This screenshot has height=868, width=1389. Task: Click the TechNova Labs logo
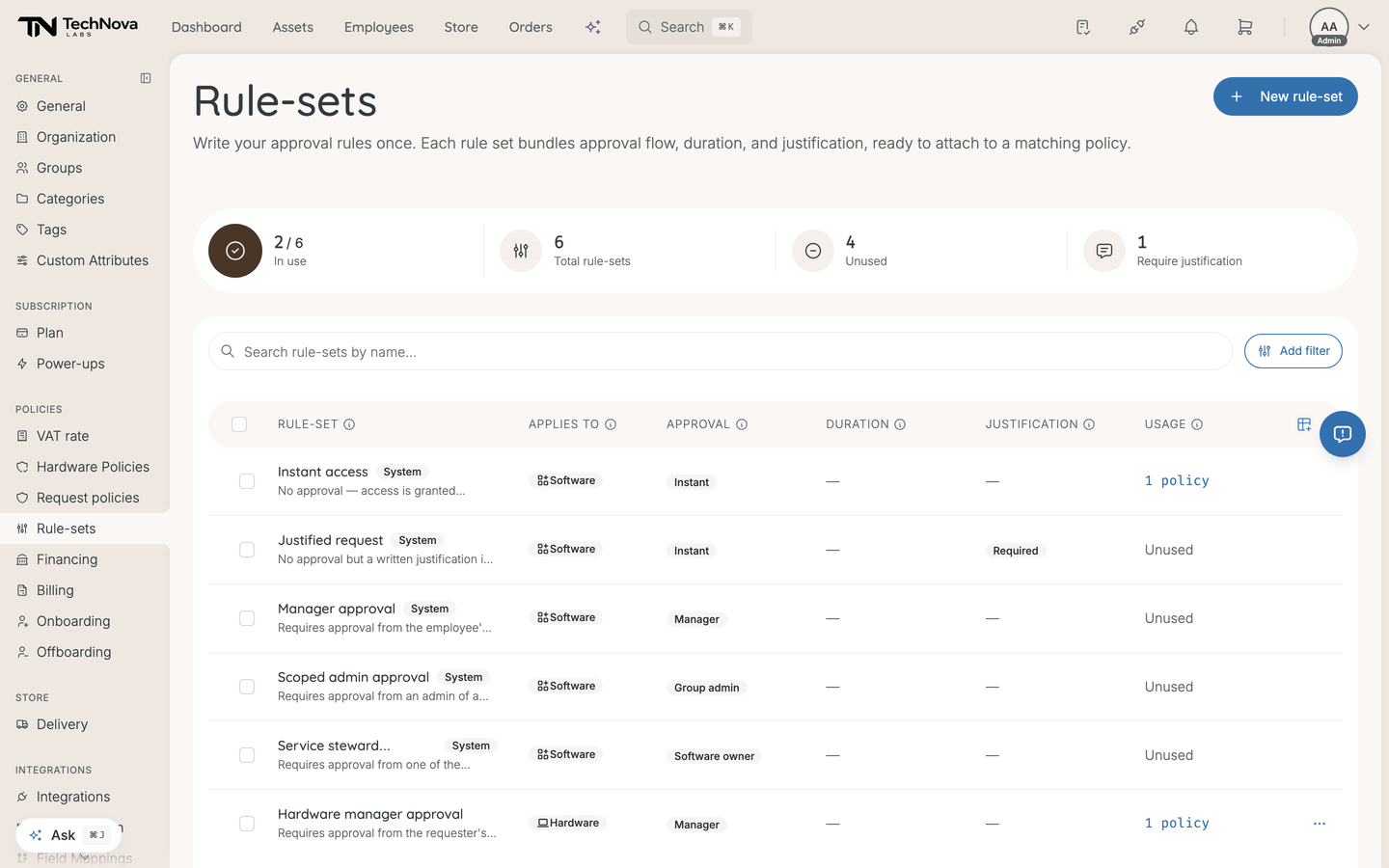77,27
